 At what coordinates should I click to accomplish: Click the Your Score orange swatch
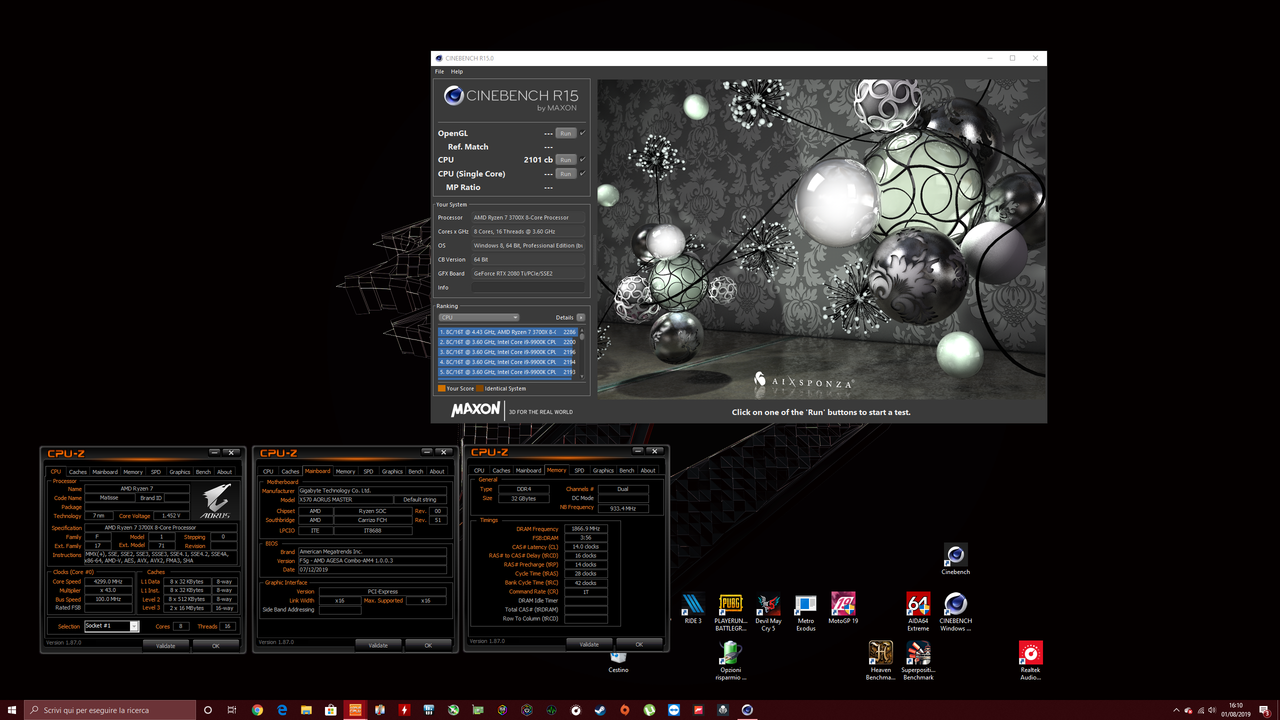441,388
